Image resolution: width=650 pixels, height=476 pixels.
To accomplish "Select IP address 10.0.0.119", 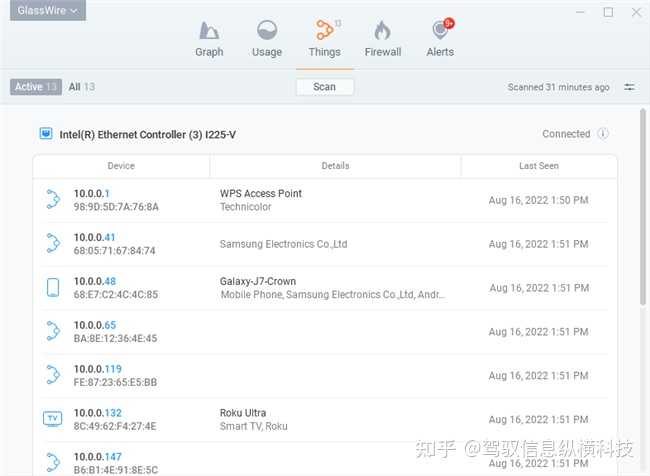I will click(98, 369).
